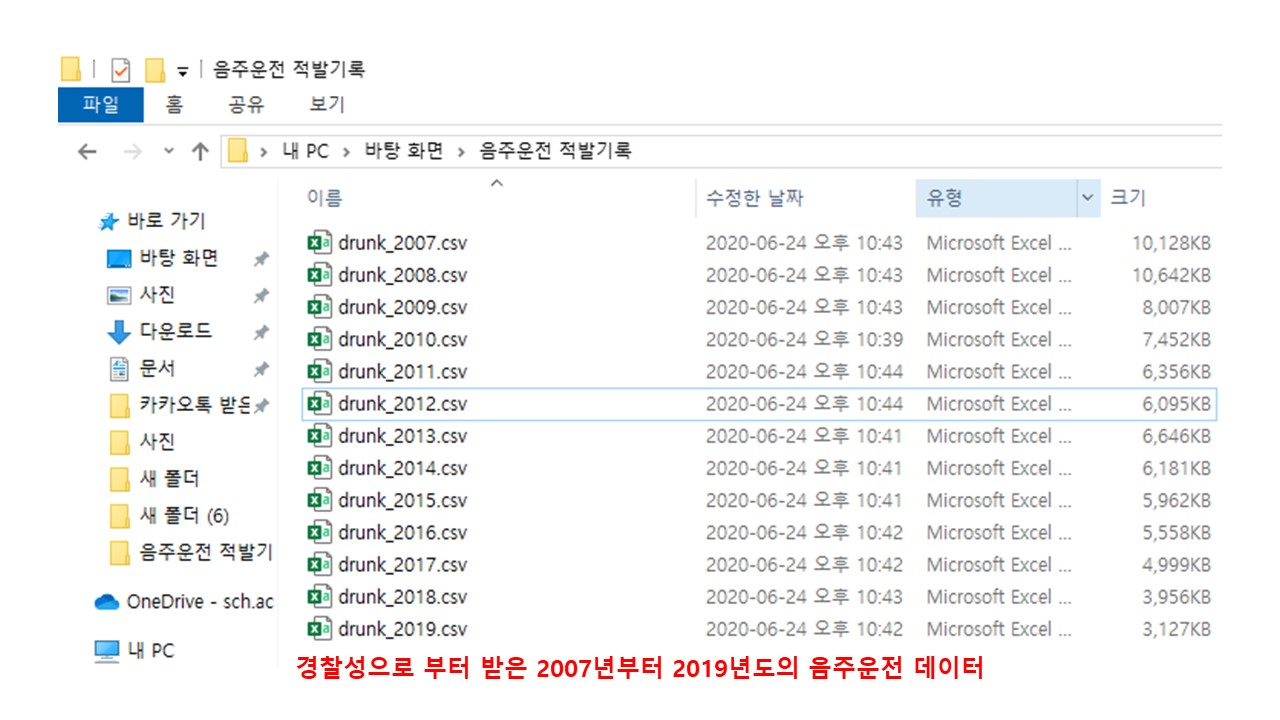
Task: Go forward with the right arrow
Action: tap(131, 152)
